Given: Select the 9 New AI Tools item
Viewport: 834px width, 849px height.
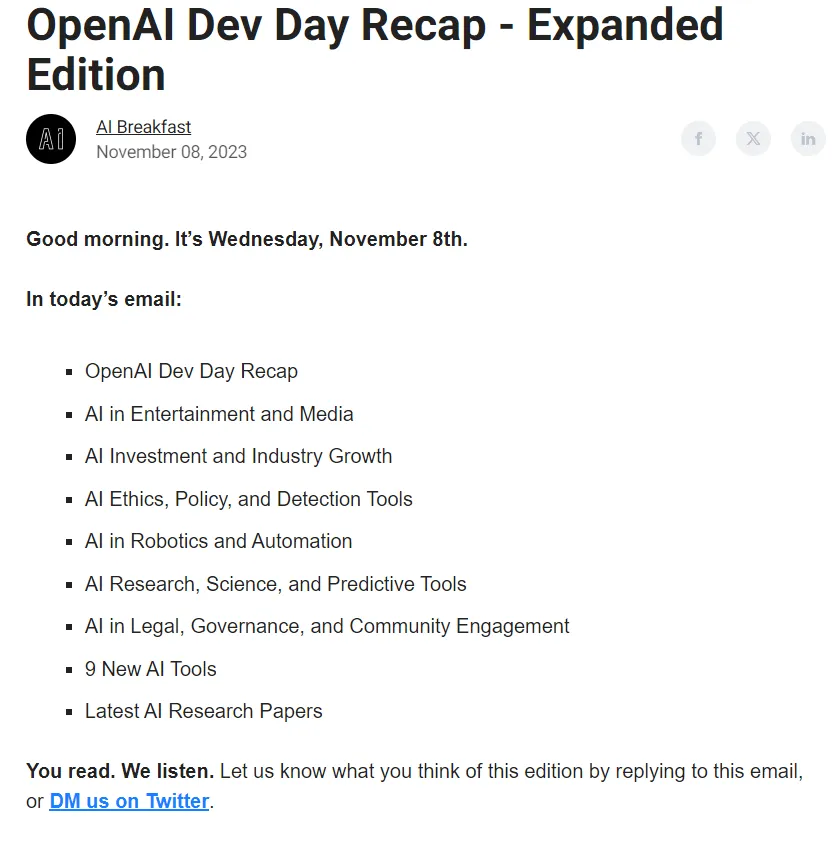Looking at the screenshot, I should 151,669.
